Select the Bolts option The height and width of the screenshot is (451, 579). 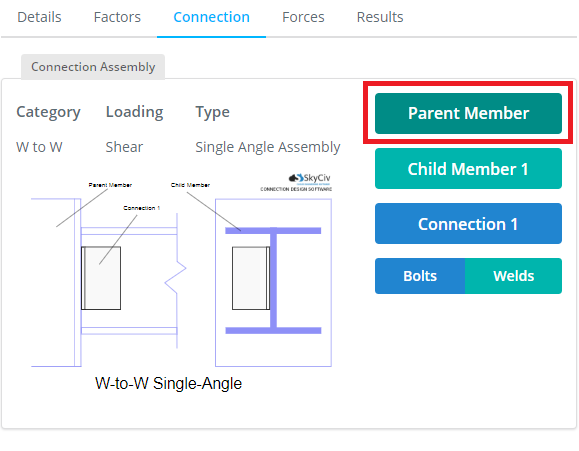(420, 276)
